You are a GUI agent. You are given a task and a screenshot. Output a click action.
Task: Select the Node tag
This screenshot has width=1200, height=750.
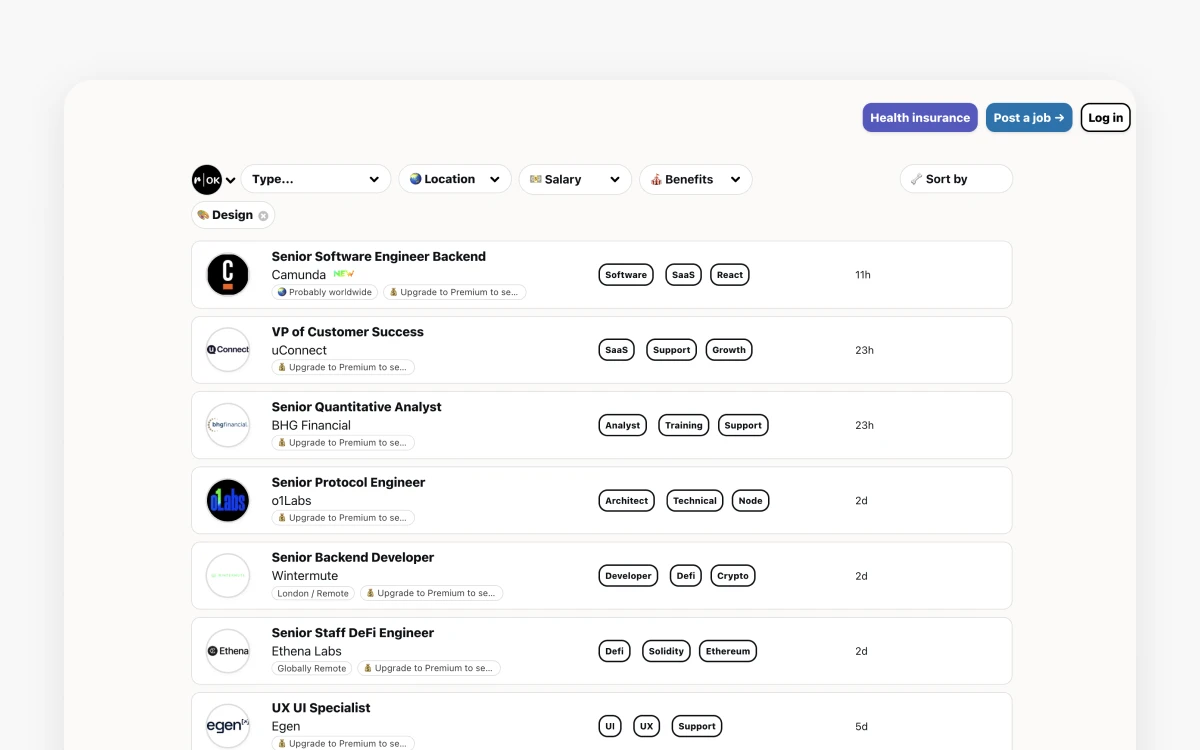pos(751,501)
